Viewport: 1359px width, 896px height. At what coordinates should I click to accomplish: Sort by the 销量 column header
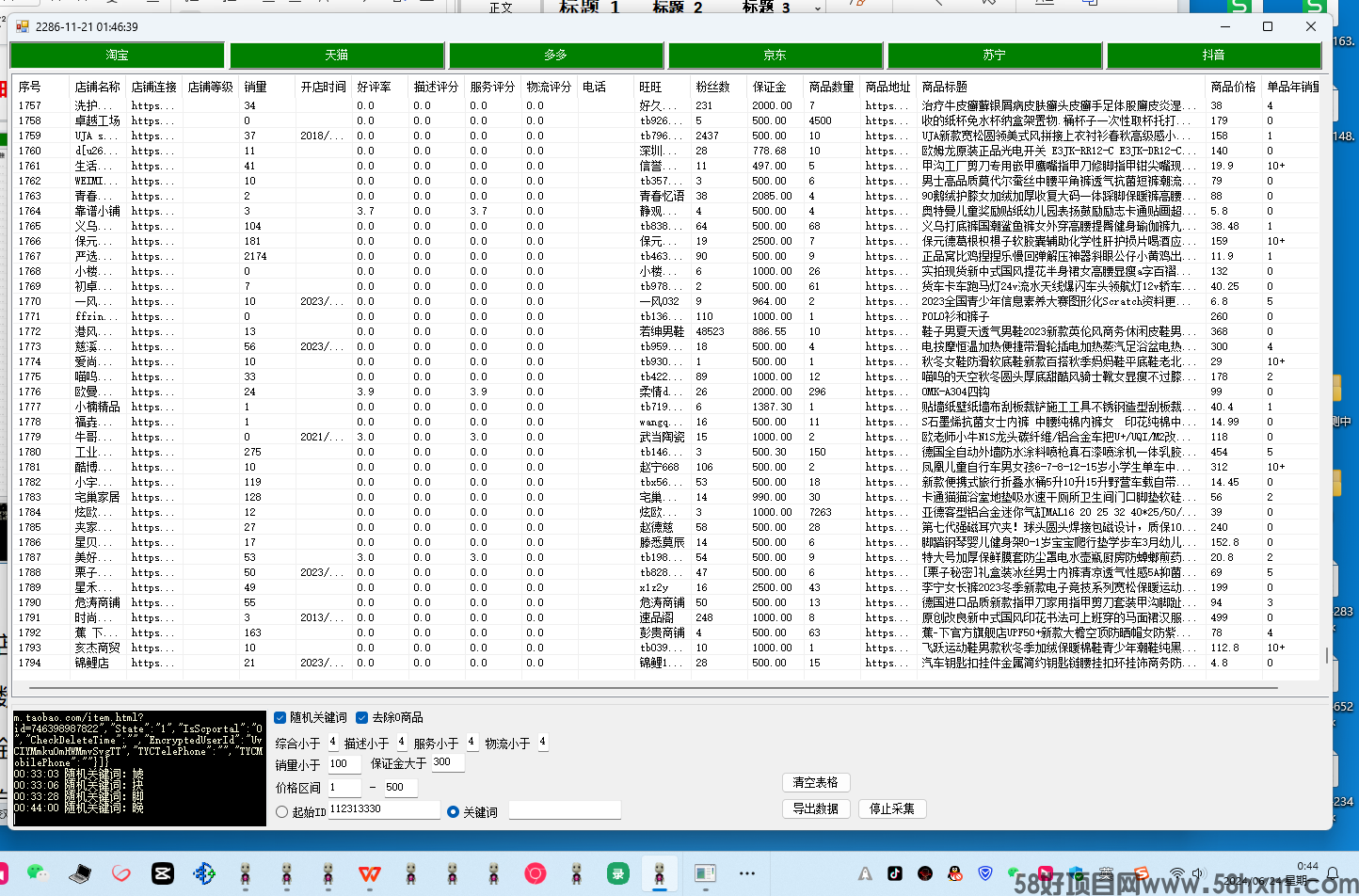[267, 87]
